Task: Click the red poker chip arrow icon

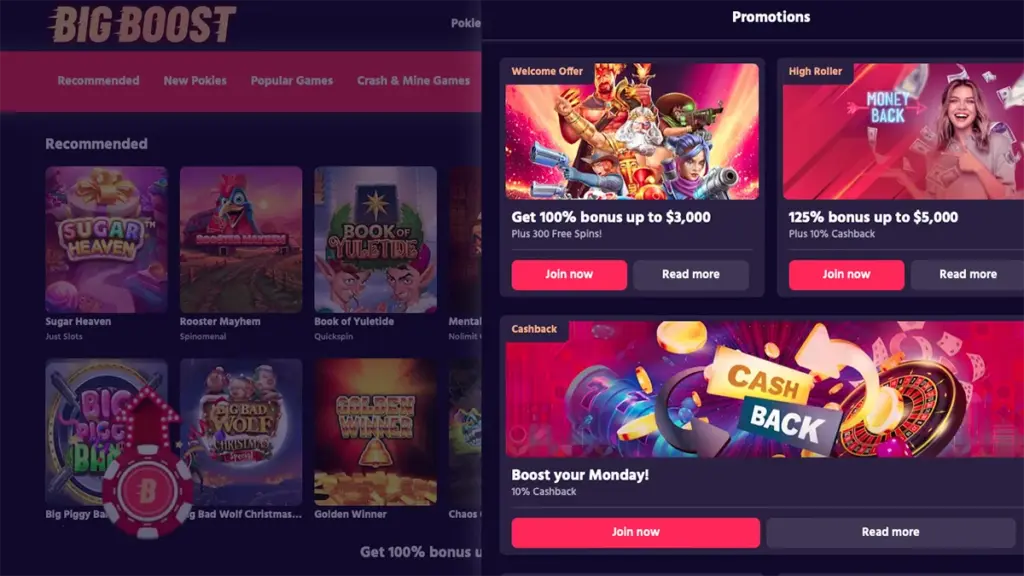Action: click(148, 463)
